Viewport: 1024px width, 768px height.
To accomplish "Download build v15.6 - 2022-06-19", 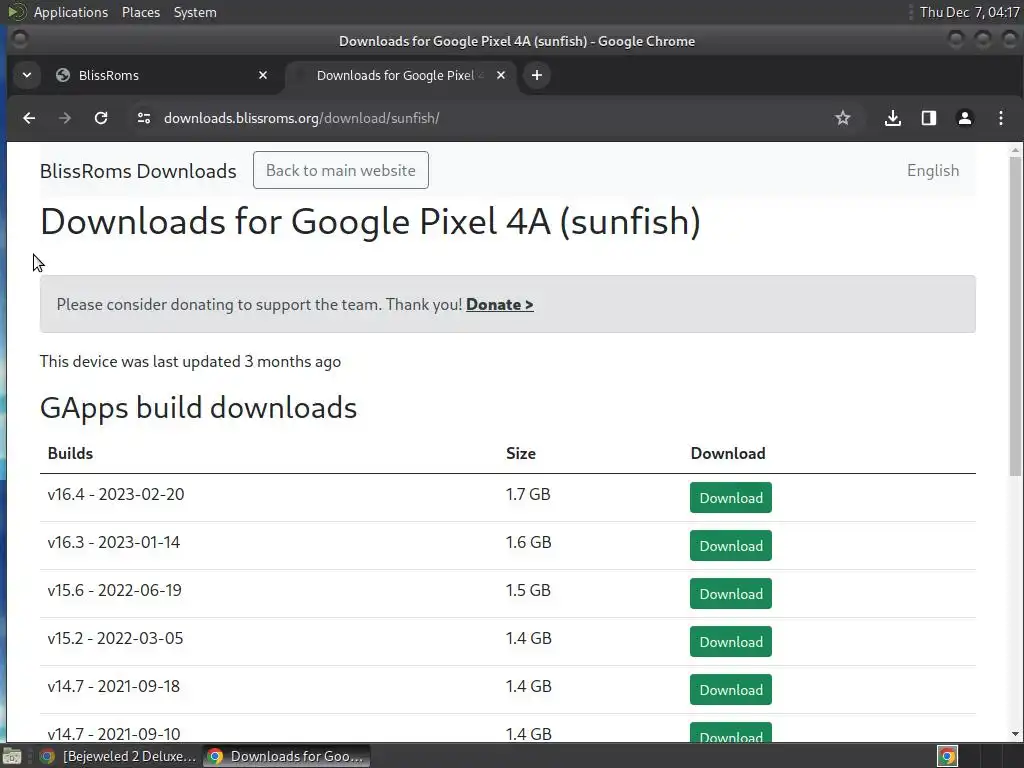I will pos(731,594).
